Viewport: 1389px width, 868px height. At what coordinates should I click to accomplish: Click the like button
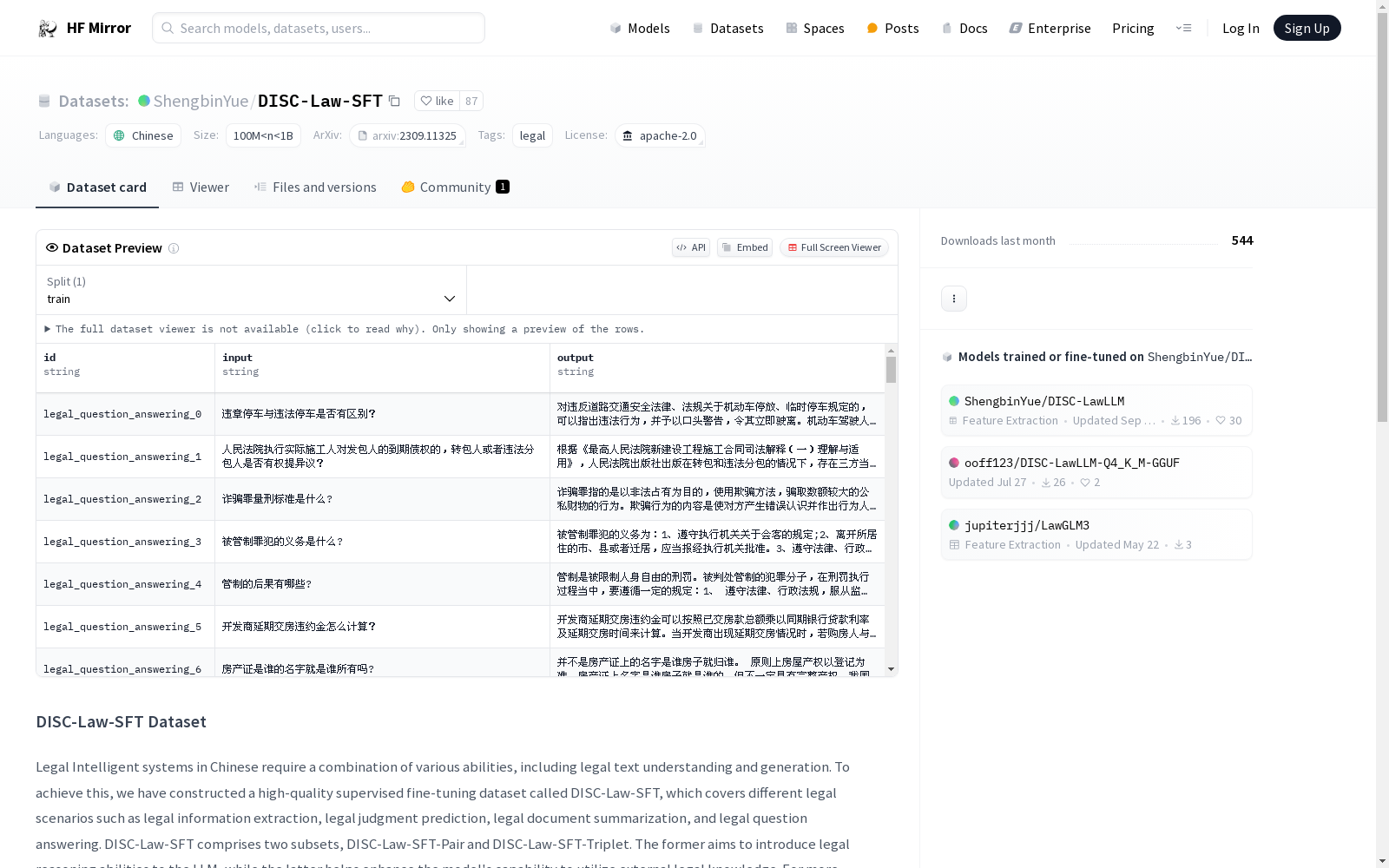click(x=437, y=101)
